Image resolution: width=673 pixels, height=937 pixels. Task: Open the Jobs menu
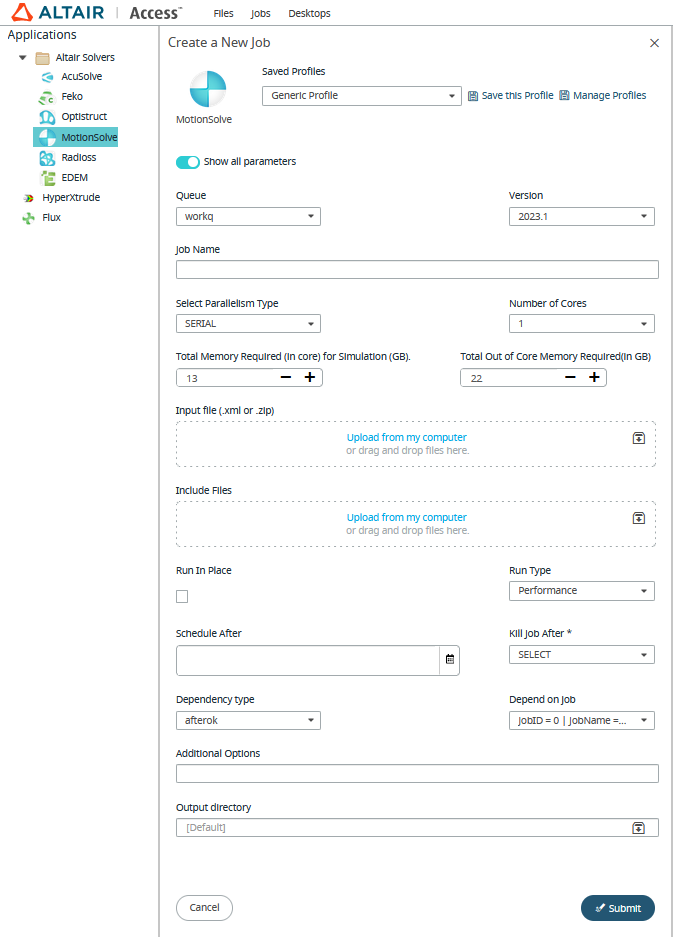[260, 13]
